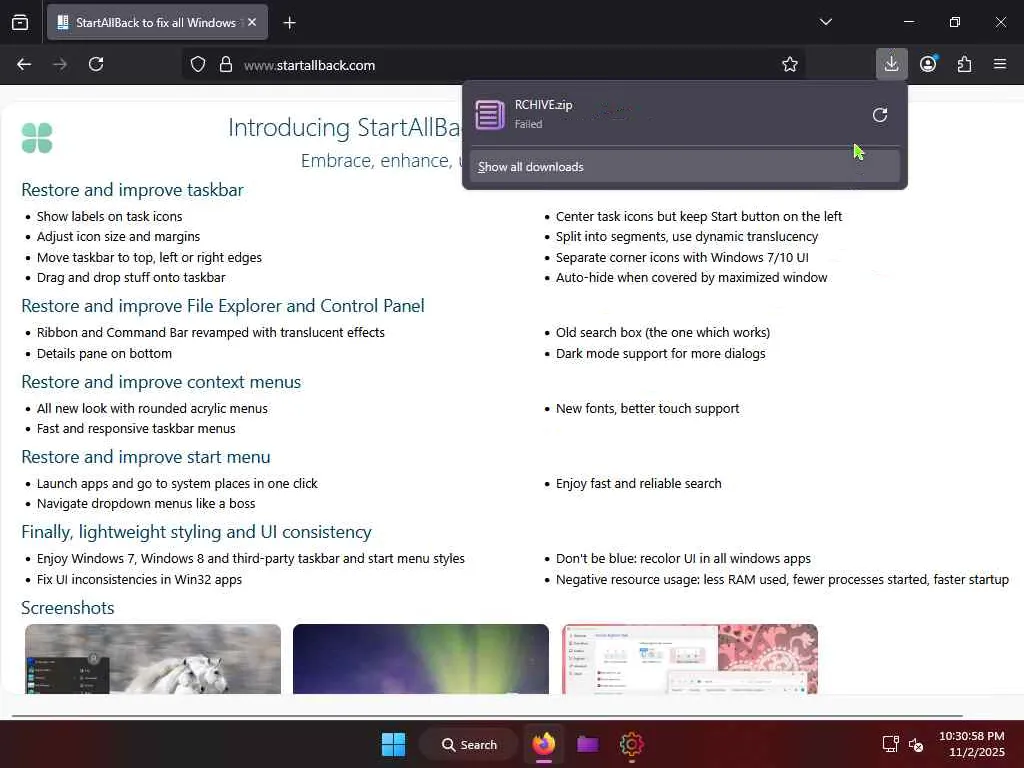Screen dimensions: 1024x768
Task: Retry the failed RCHIVE.zip download
Action: tap(880, 116)
